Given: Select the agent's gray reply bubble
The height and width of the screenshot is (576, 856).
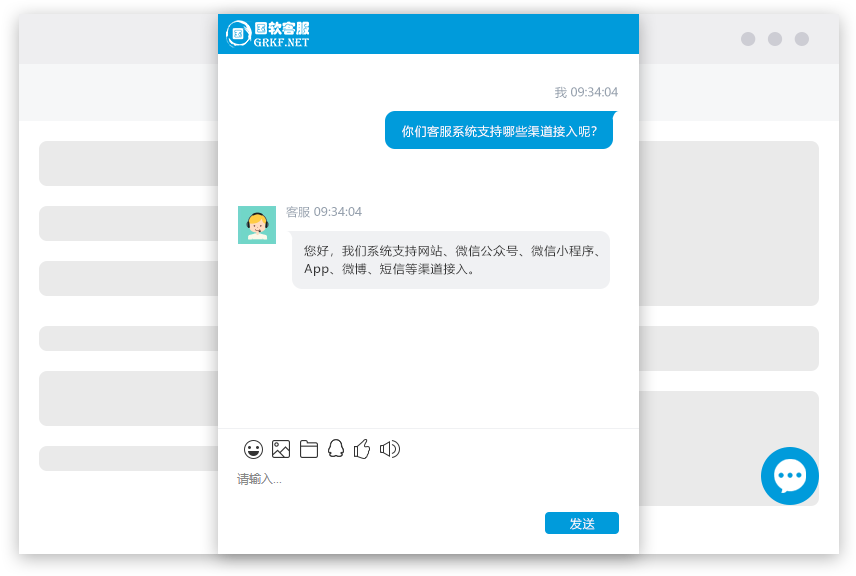Looking at the screenshot, I should pyautogui.click(x=450, y=260).
